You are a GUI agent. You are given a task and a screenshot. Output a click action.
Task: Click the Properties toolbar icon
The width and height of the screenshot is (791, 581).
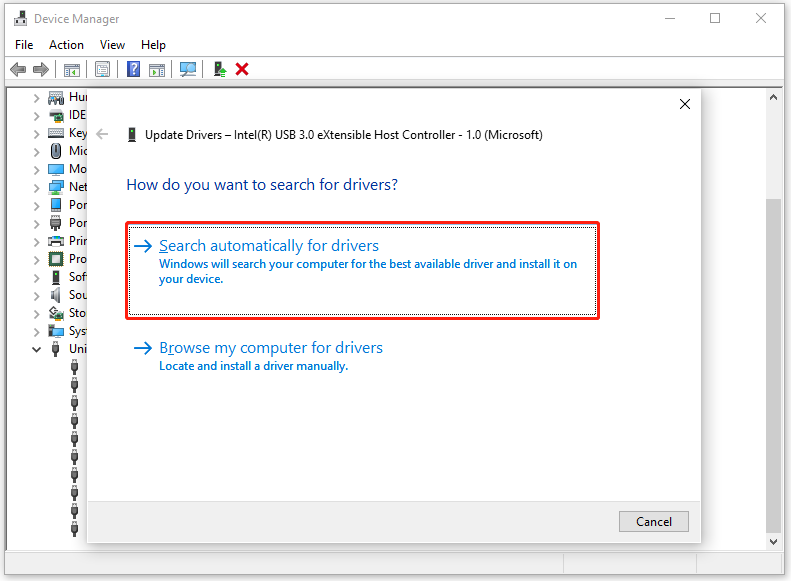coord(102,70)
